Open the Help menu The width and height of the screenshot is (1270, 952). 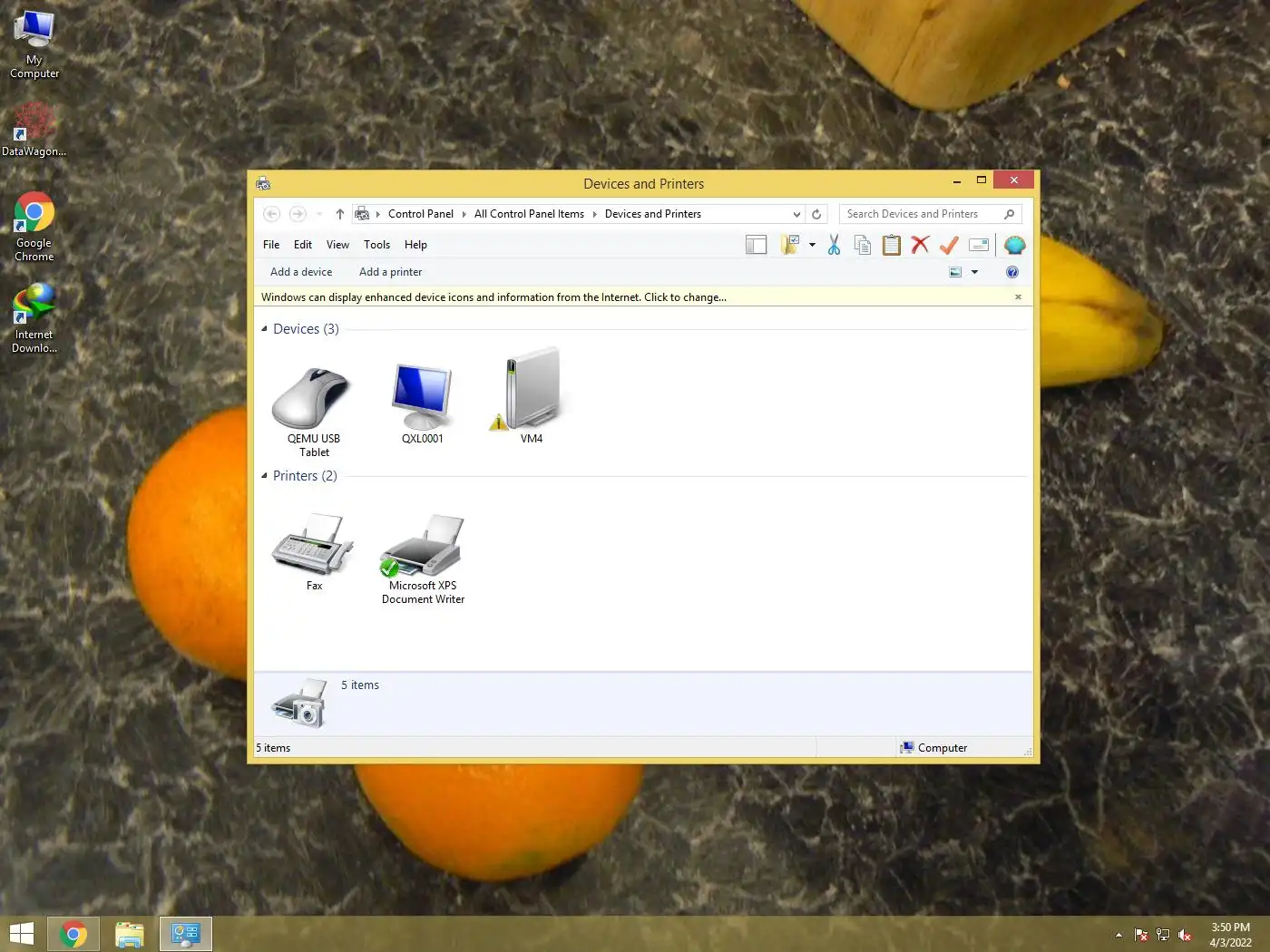(x=415, y=245)
